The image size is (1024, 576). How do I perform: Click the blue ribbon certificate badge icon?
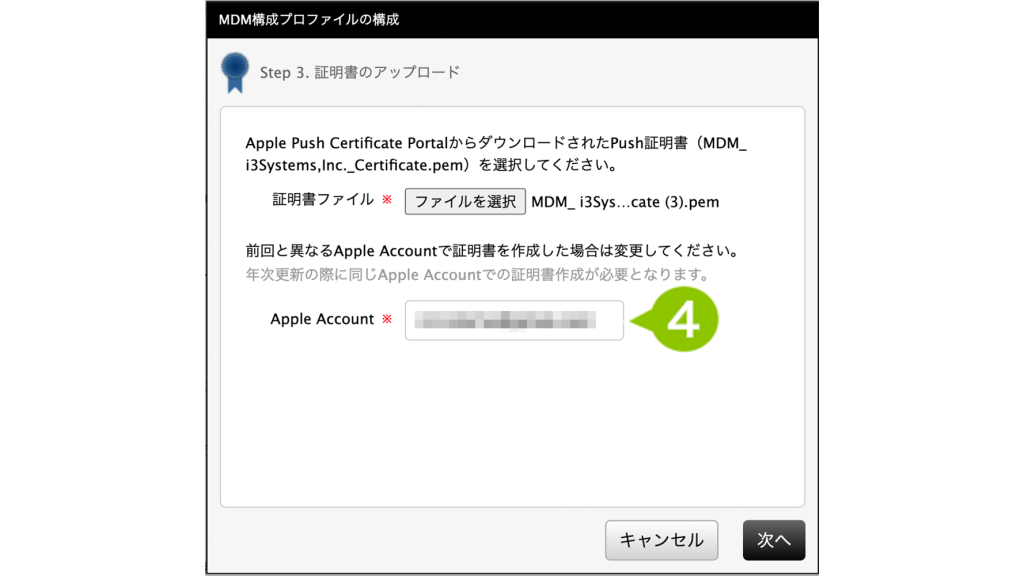(234, 72)
